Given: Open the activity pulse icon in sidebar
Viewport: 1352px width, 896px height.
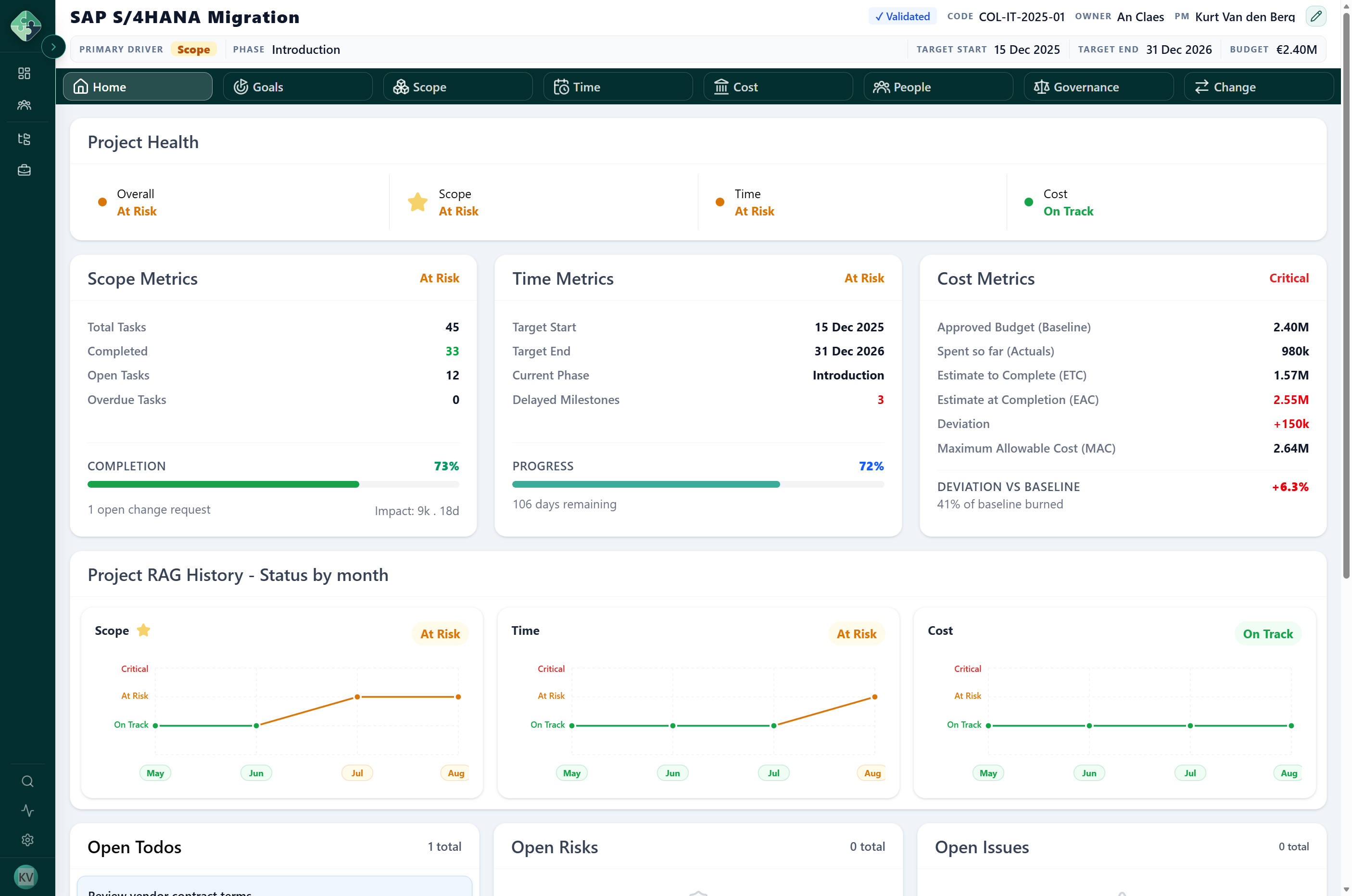Looking at the screenshot, I should (27, 810).
